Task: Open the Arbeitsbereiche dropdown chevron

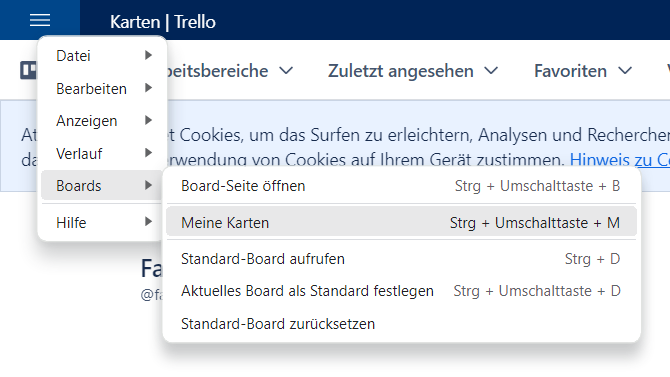Action: pyautogui.click(x=286, y=71)
